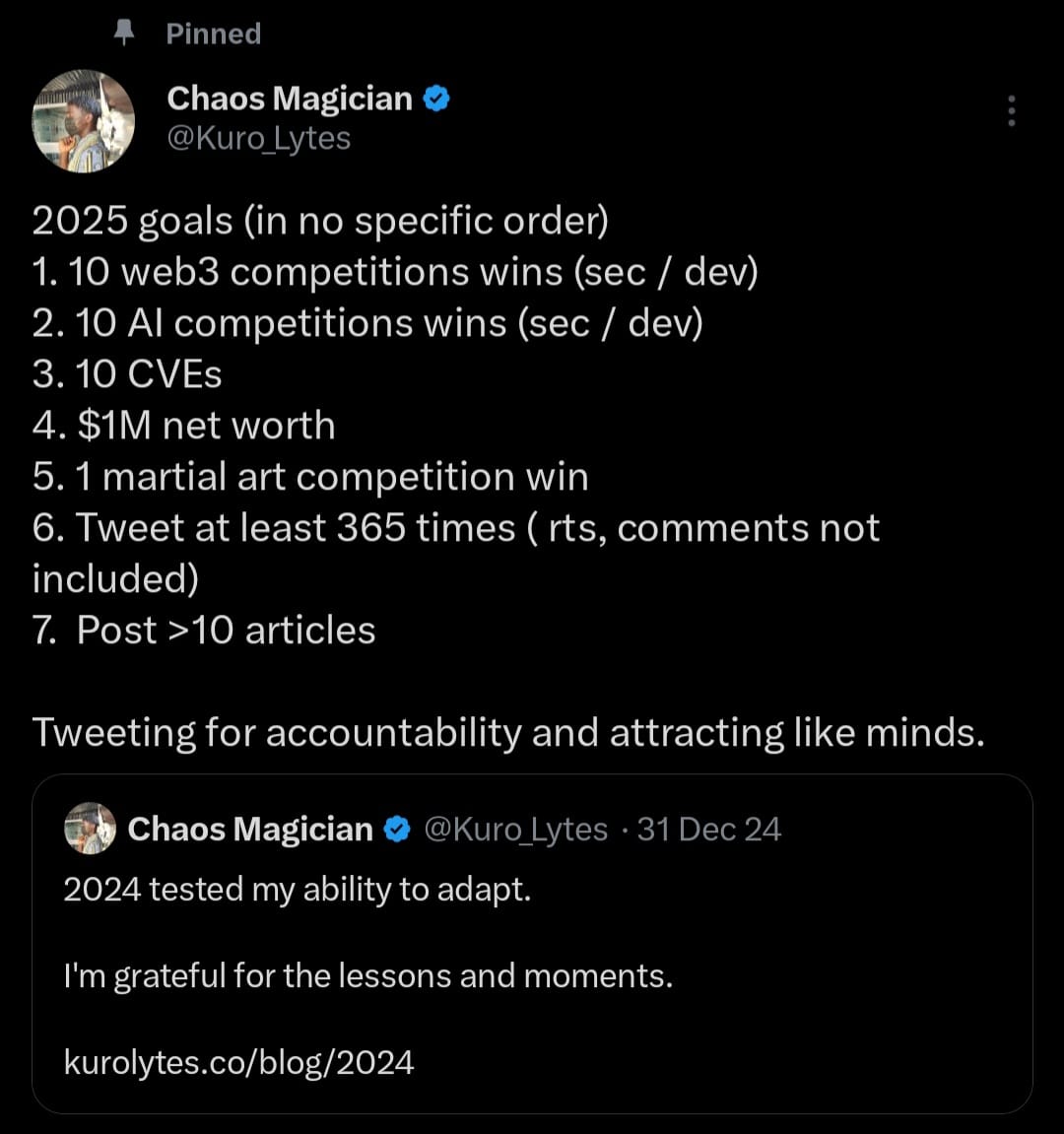Screen dimensions: 1064x1134
Task: Select the @Kuro_Lytes handle in quoted tweet
Action: click(x=515, y=830)
